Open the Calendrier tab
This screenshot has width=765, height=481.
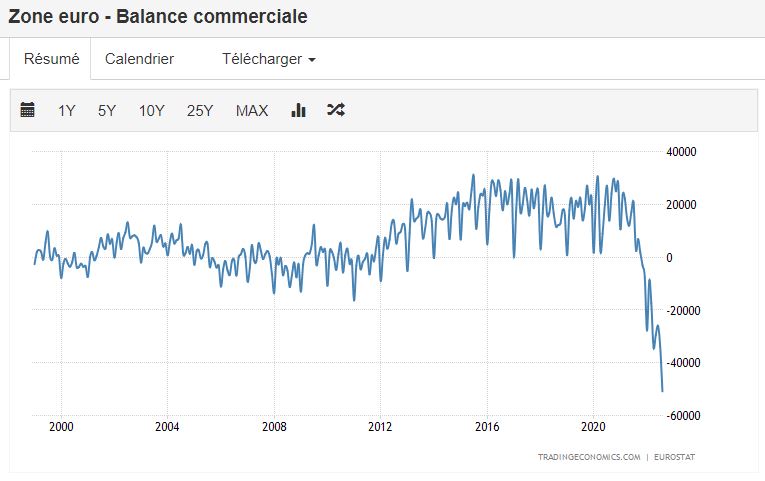pyautogui.click(x=139, y=59)
